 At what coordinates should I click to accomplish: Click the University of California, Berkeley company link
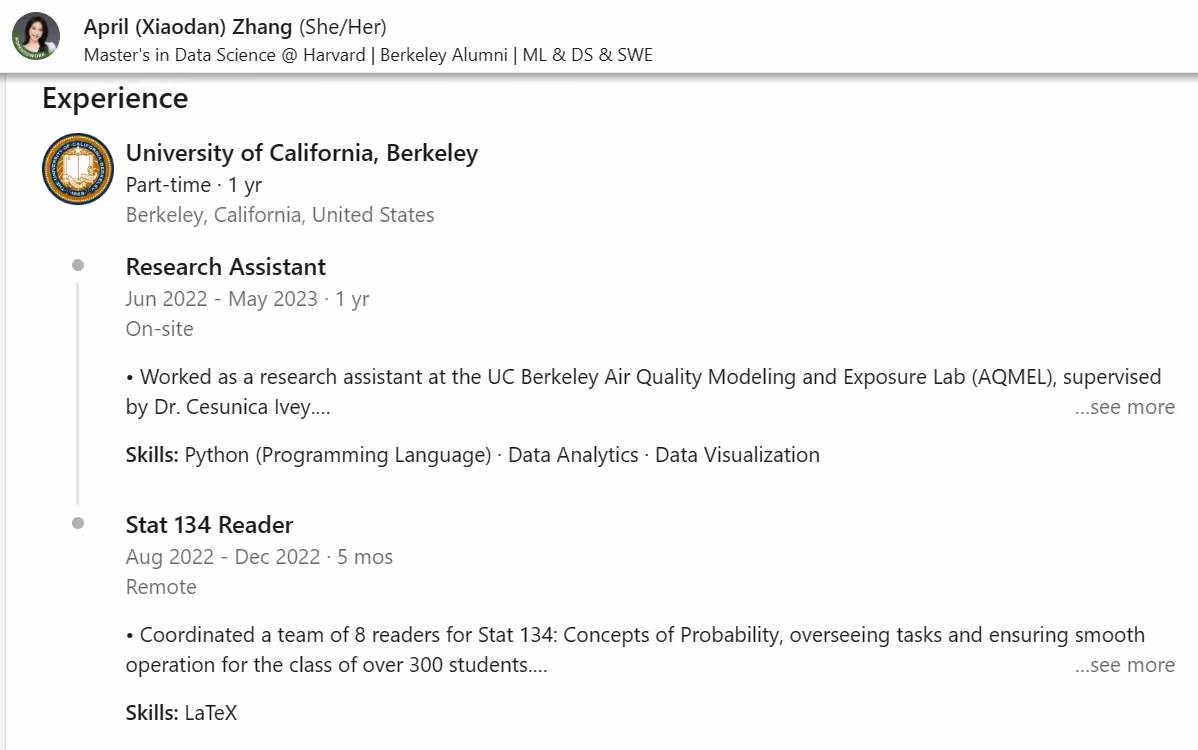pos(302,152)
